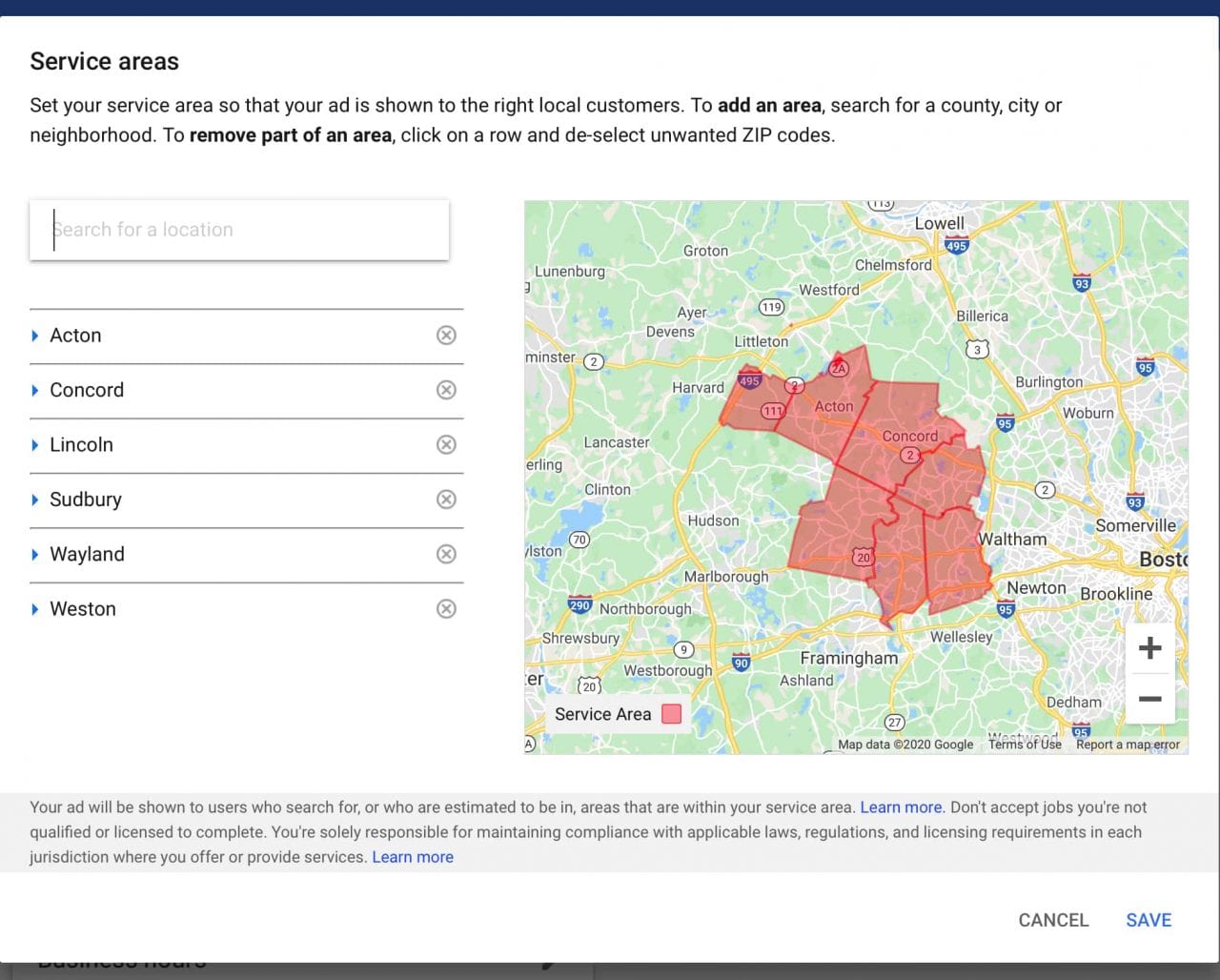
Task: Remove Wayland from the service areas
Action: 446,554
